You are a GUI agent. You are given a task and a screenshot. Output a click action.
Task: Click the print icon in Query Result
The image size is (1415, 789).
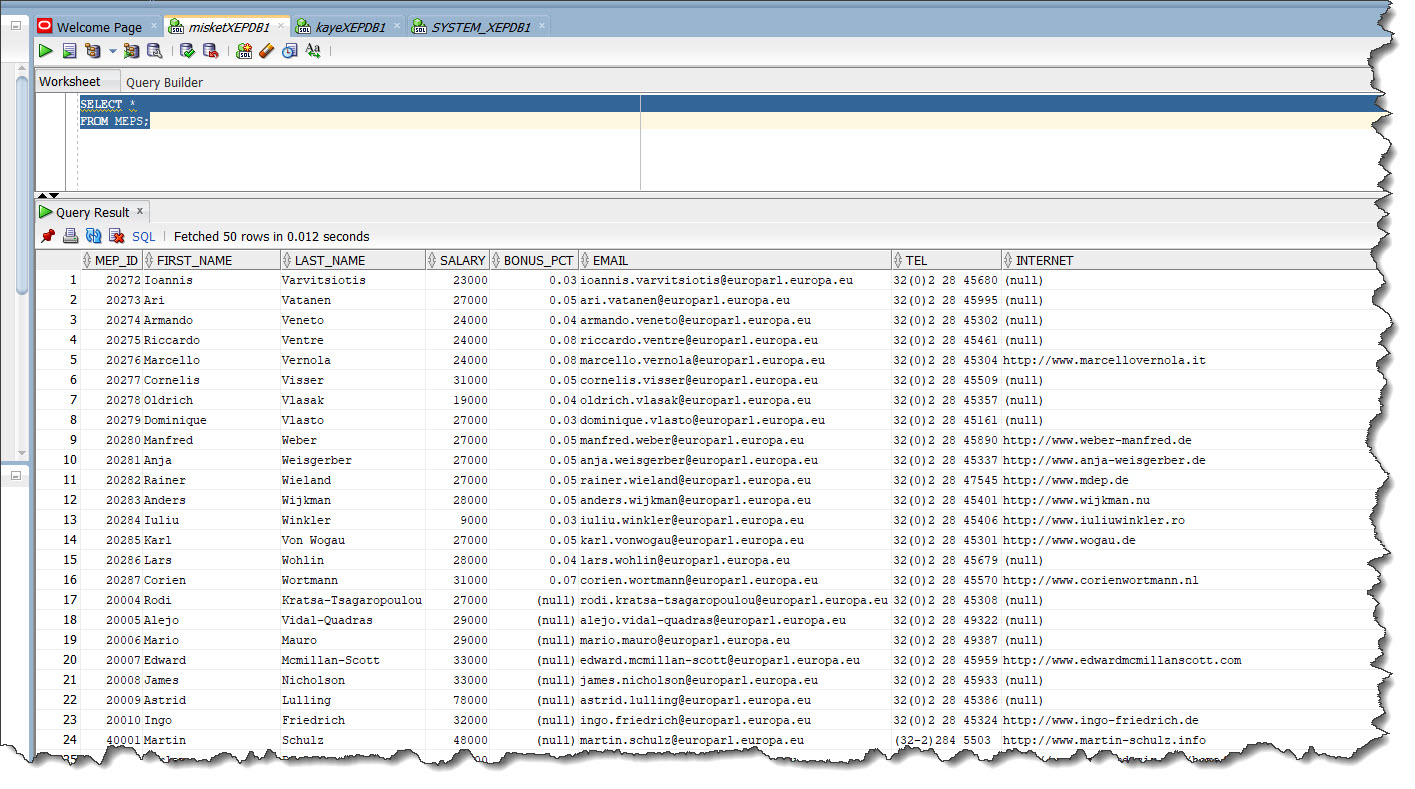pos(70,236)
